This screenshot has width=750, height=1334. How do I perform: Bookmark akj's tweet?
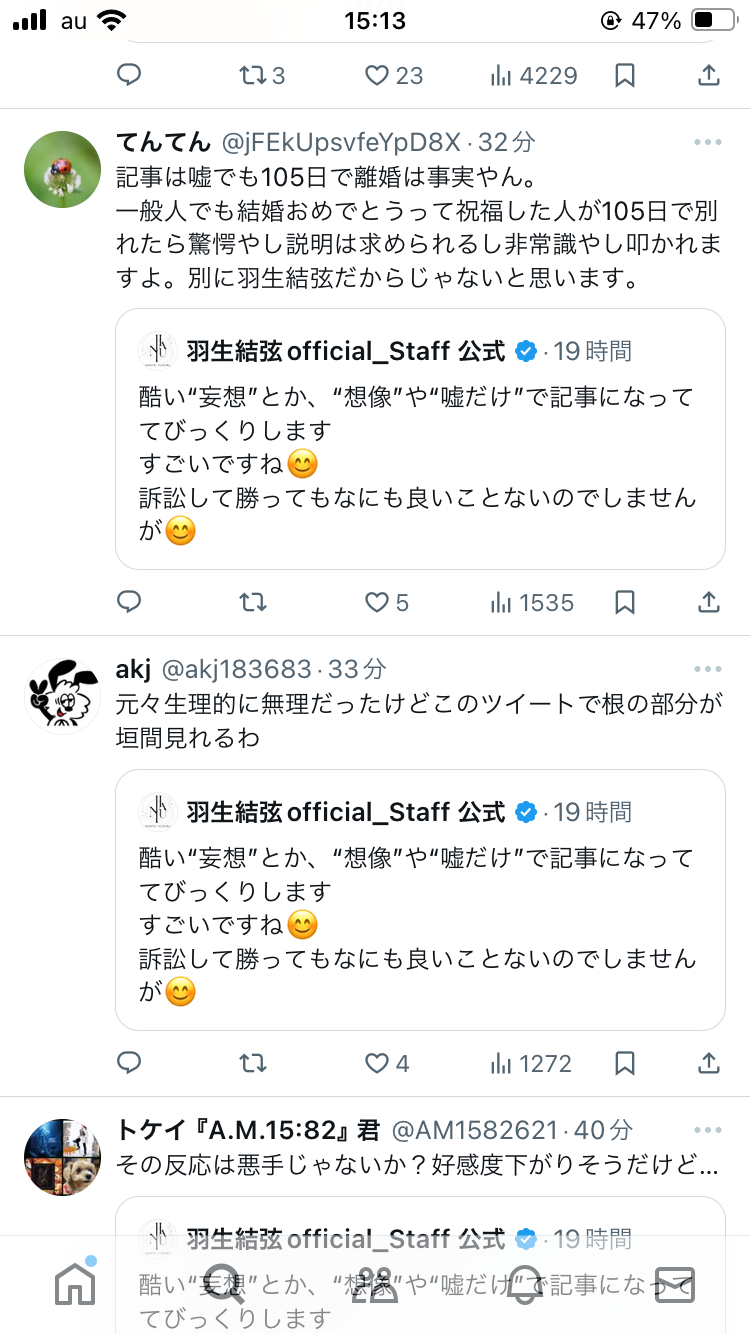coord(625,1062)
